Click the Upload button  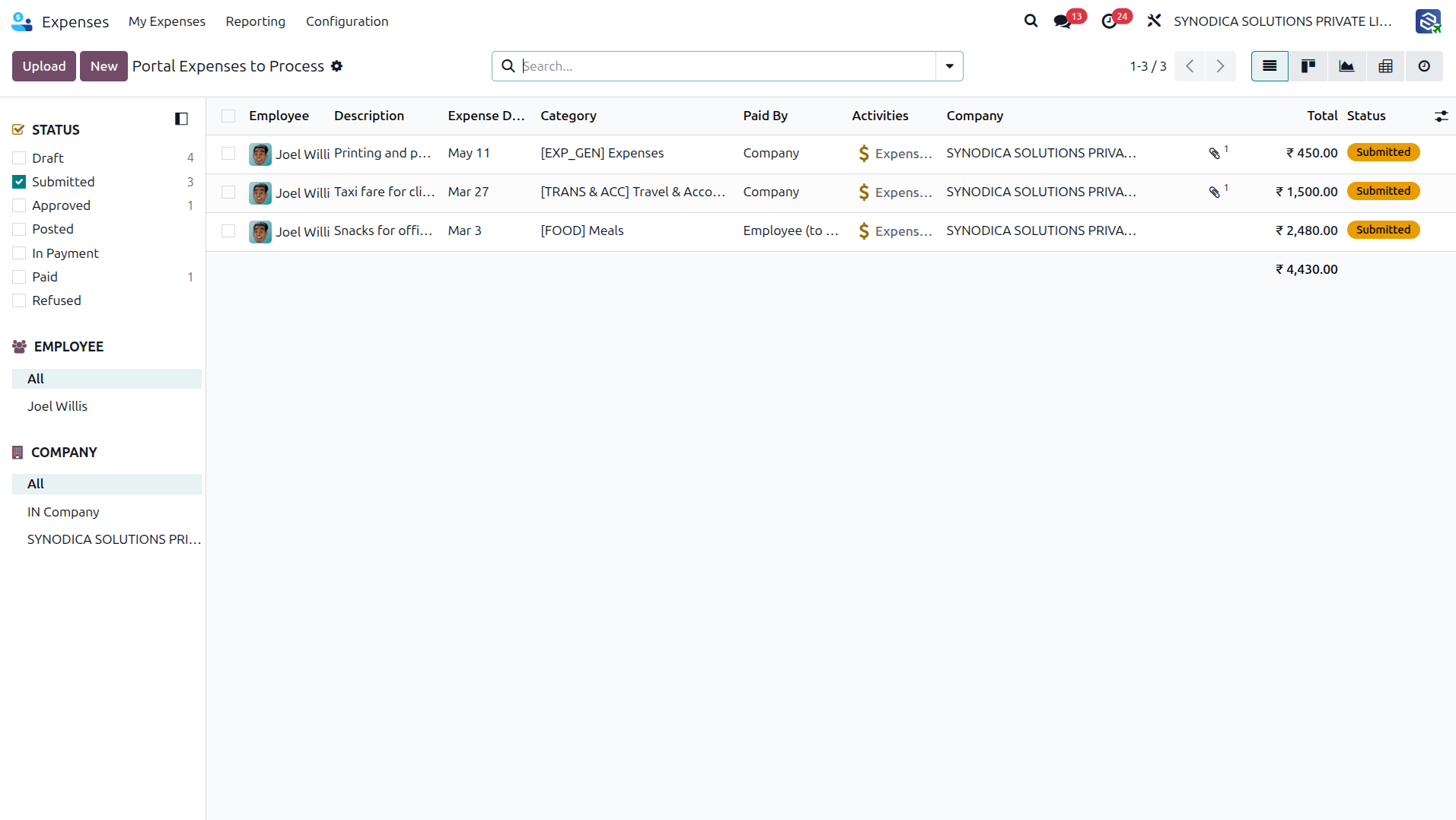pos(44,66)
